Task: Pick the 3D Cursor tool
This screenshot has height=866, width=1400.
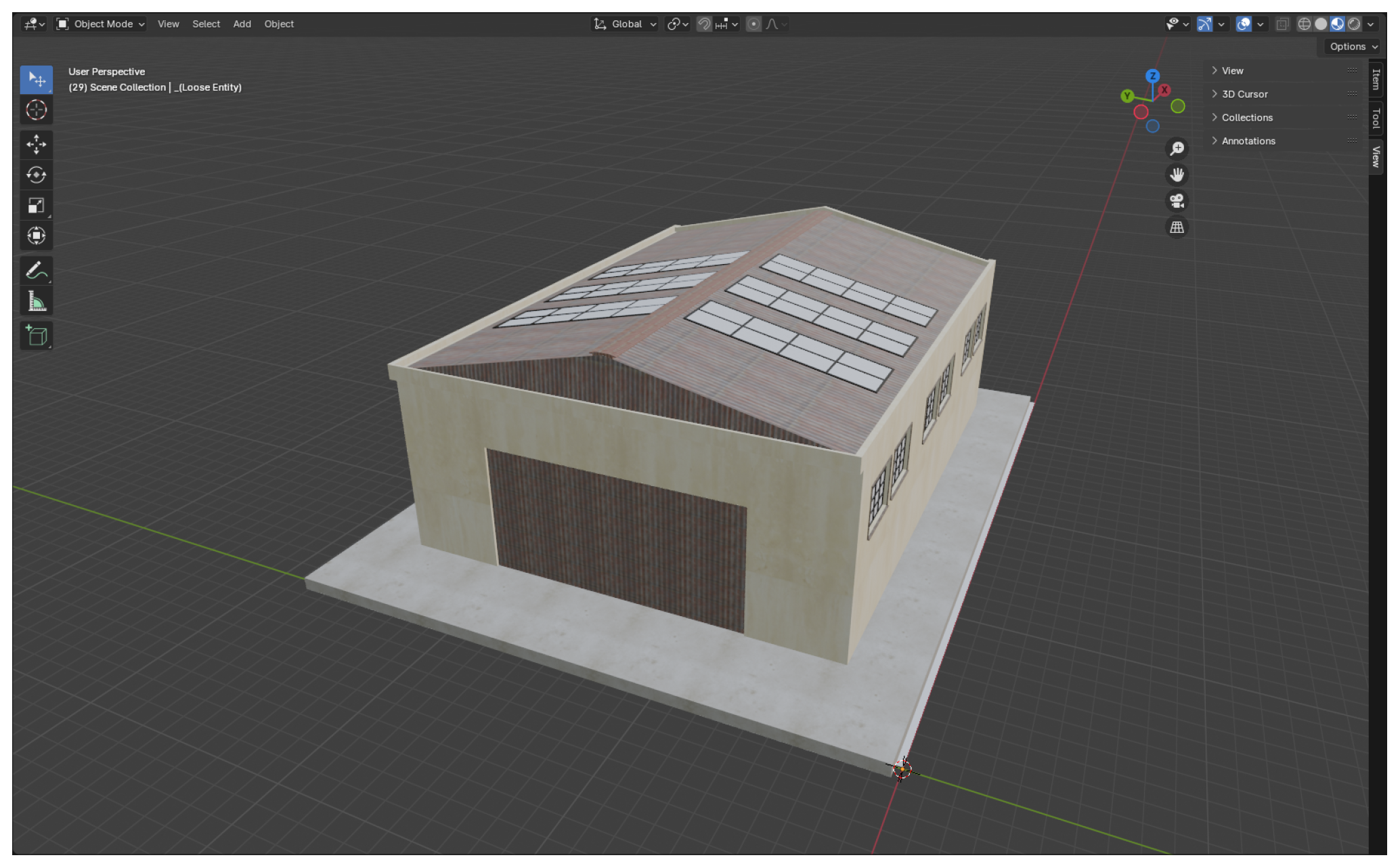Action: [36, 110]
